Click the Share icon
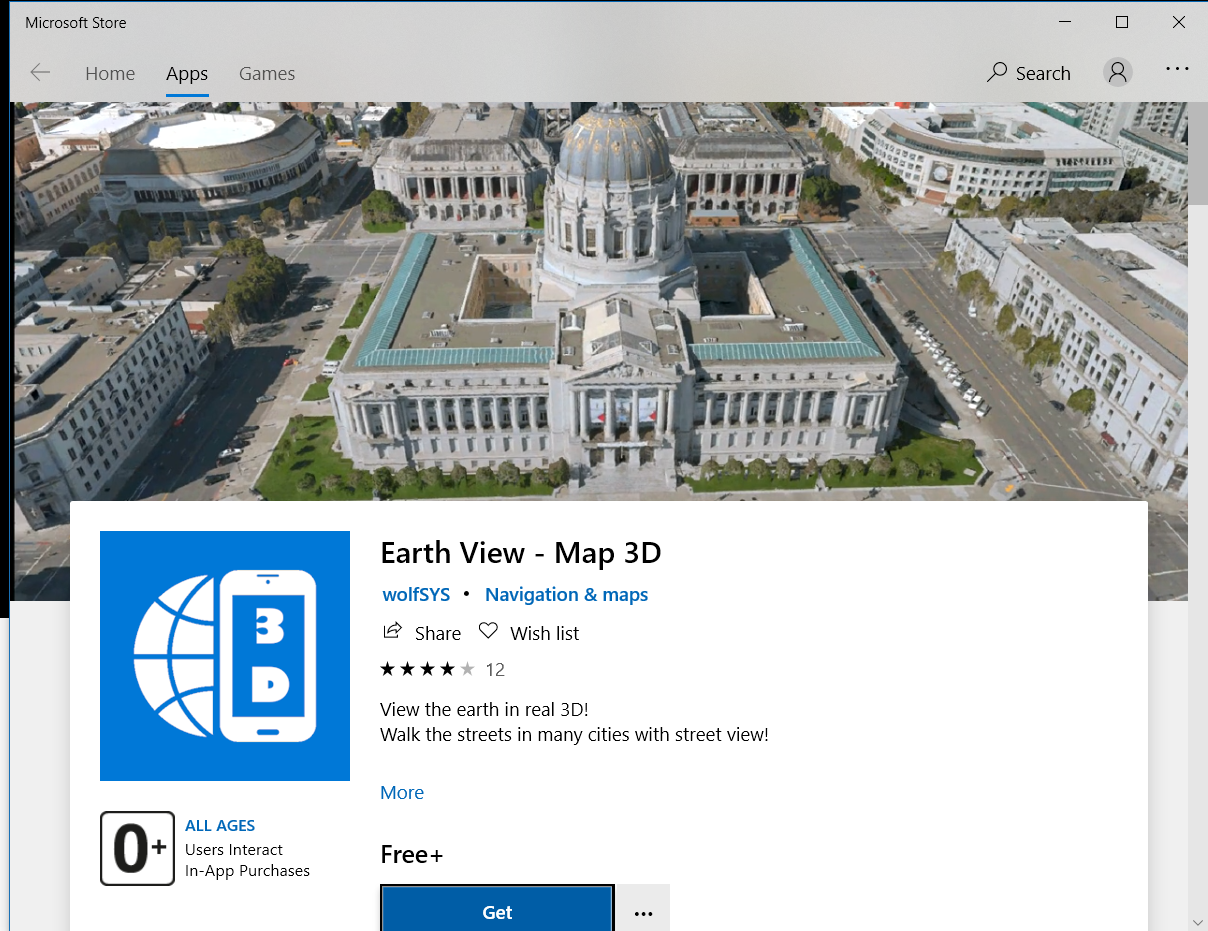 click(393, 632)
